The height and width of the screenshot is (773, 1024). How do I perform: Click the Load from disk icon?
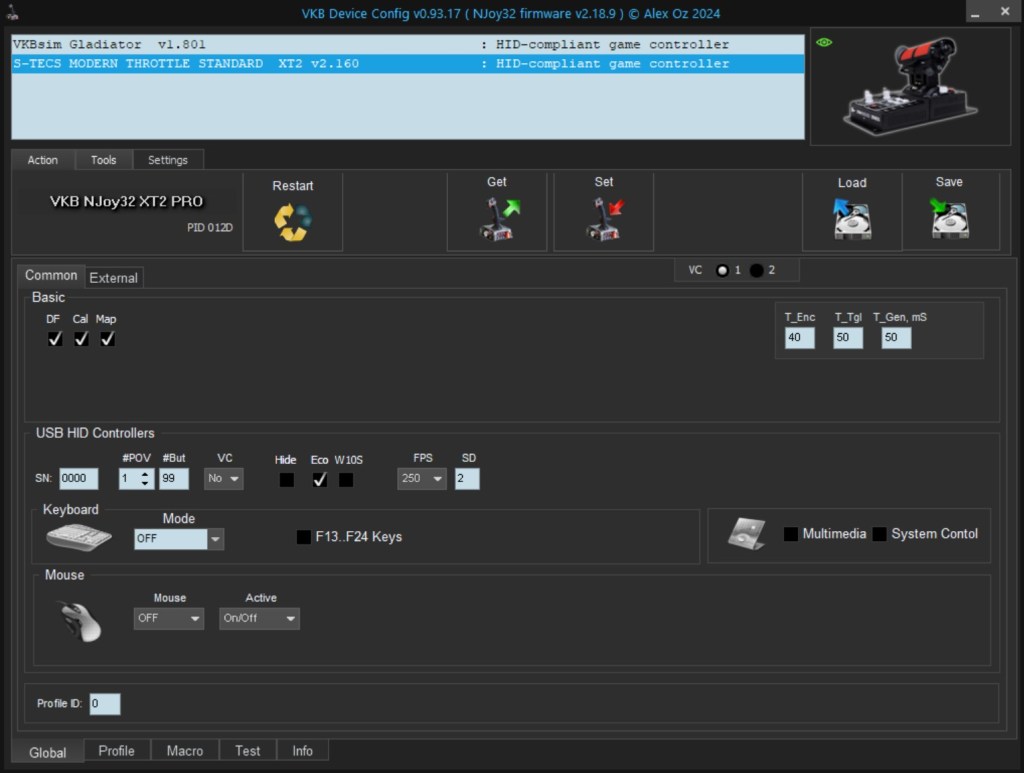(852, 219)
